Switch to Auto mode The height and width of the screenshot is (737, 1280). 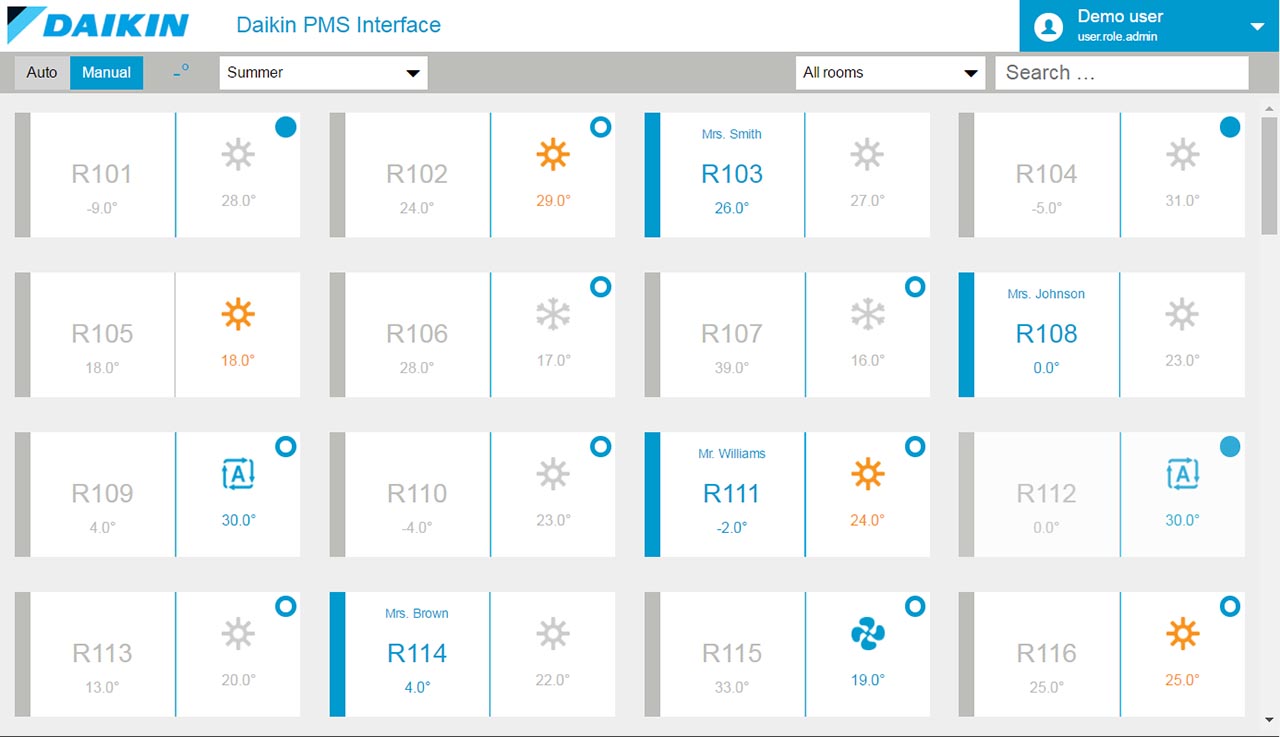tap(42, 73)
